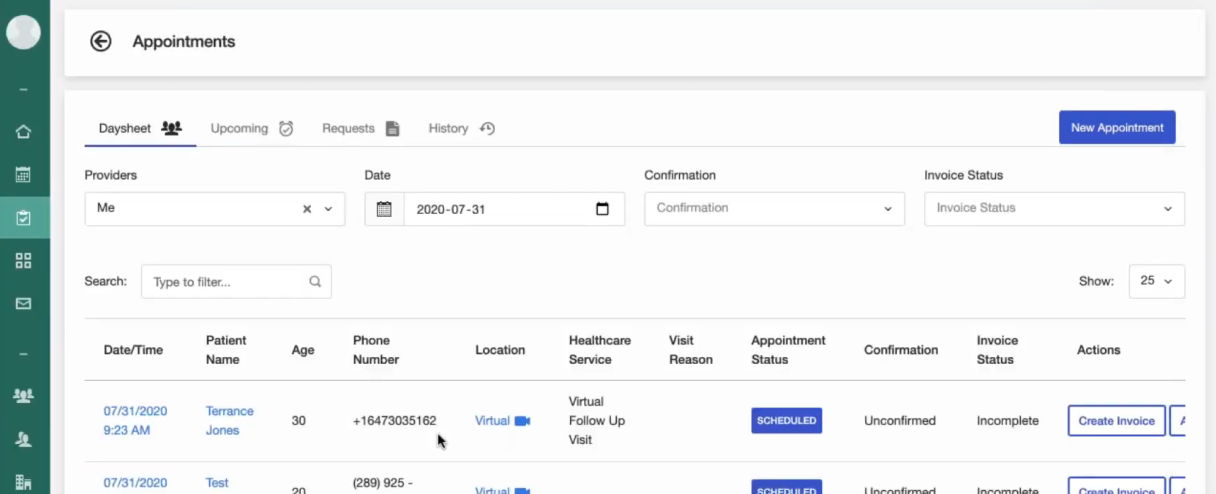
Task: Go to Home in the sidebar
Action: [x=24, y=132]
